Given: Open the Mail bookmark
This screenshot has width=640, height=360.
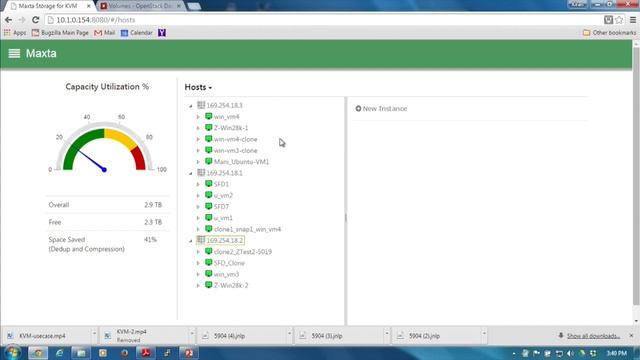Looking at the screenshot, I should (x=104, y=33).
